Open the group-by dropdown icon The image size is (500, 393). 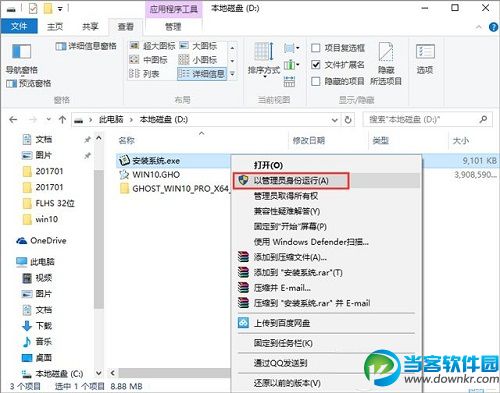tap(291, 48)
